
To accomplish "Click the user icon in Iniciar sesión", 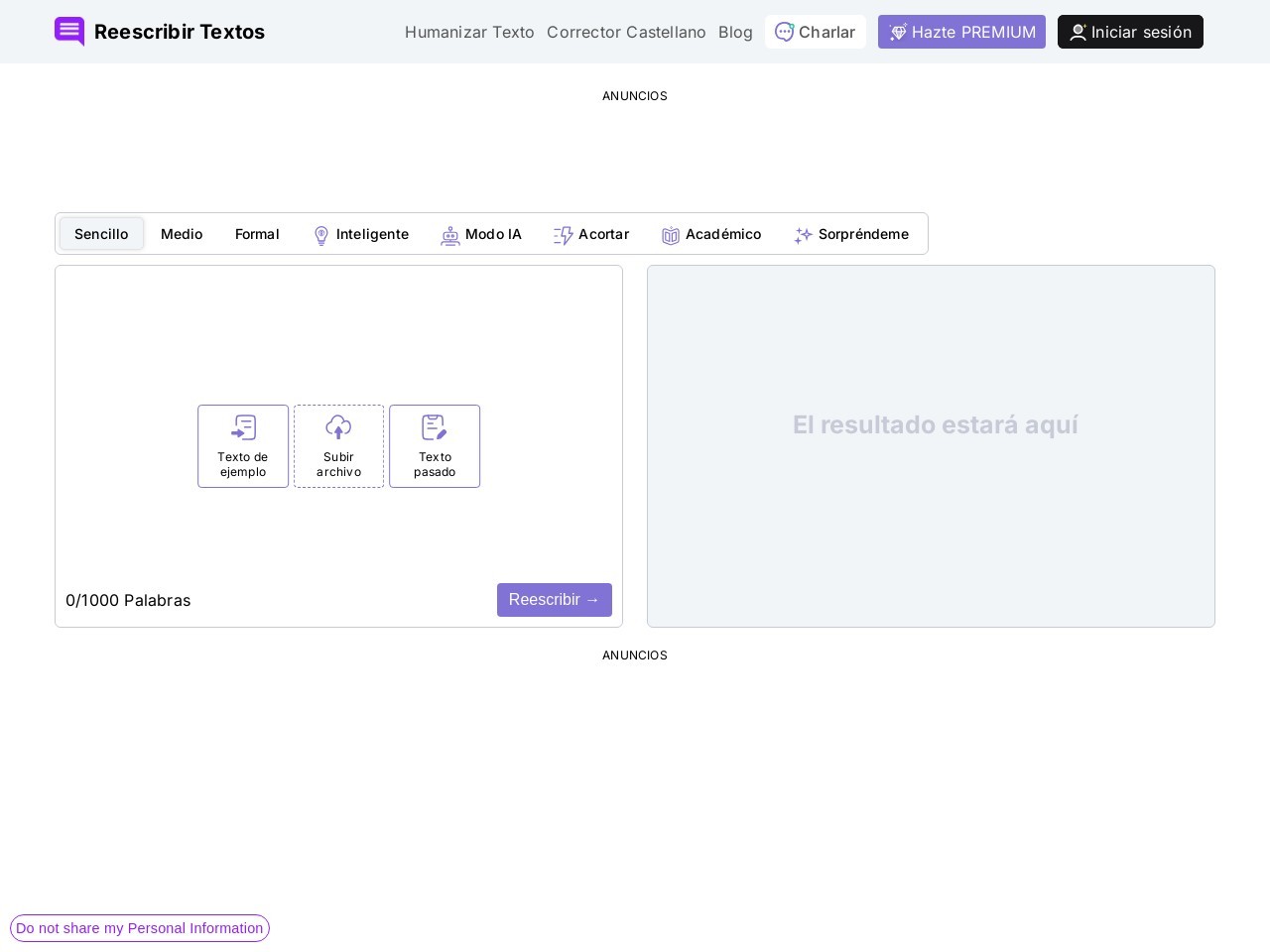I will click(1078, 33).
